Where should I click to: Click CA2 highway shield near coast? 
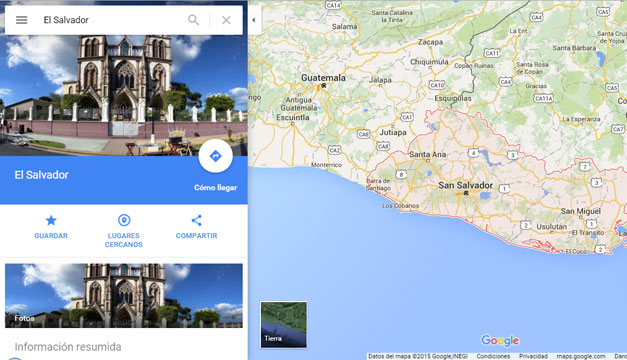tap(334, 150)
